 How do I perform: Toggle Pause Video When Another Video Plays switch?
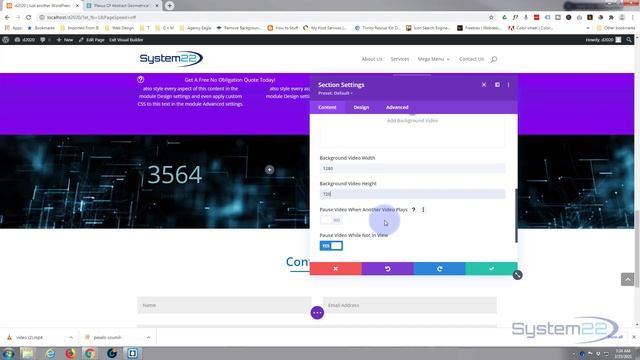click(331, 220)
